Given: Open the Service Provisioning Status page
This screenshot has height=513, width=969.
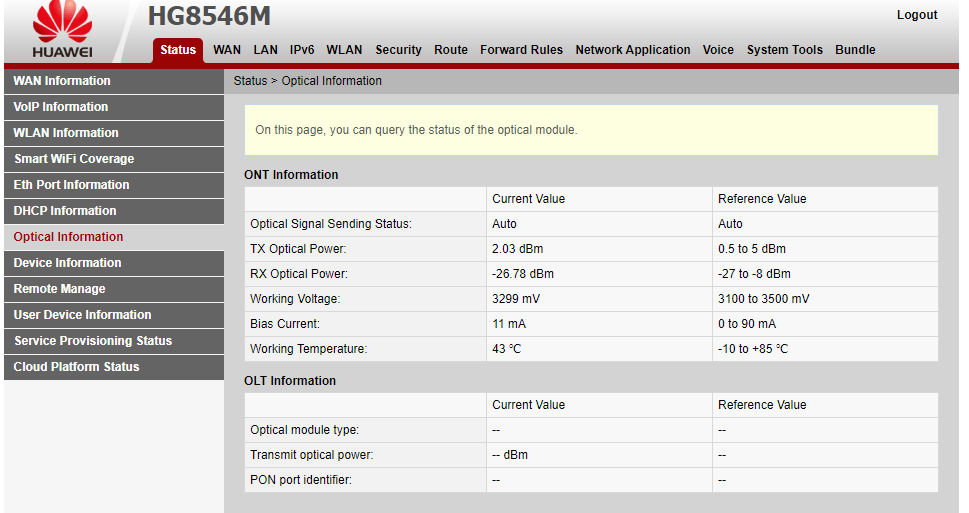Looking at the screenshot, I should coord(114,341).
